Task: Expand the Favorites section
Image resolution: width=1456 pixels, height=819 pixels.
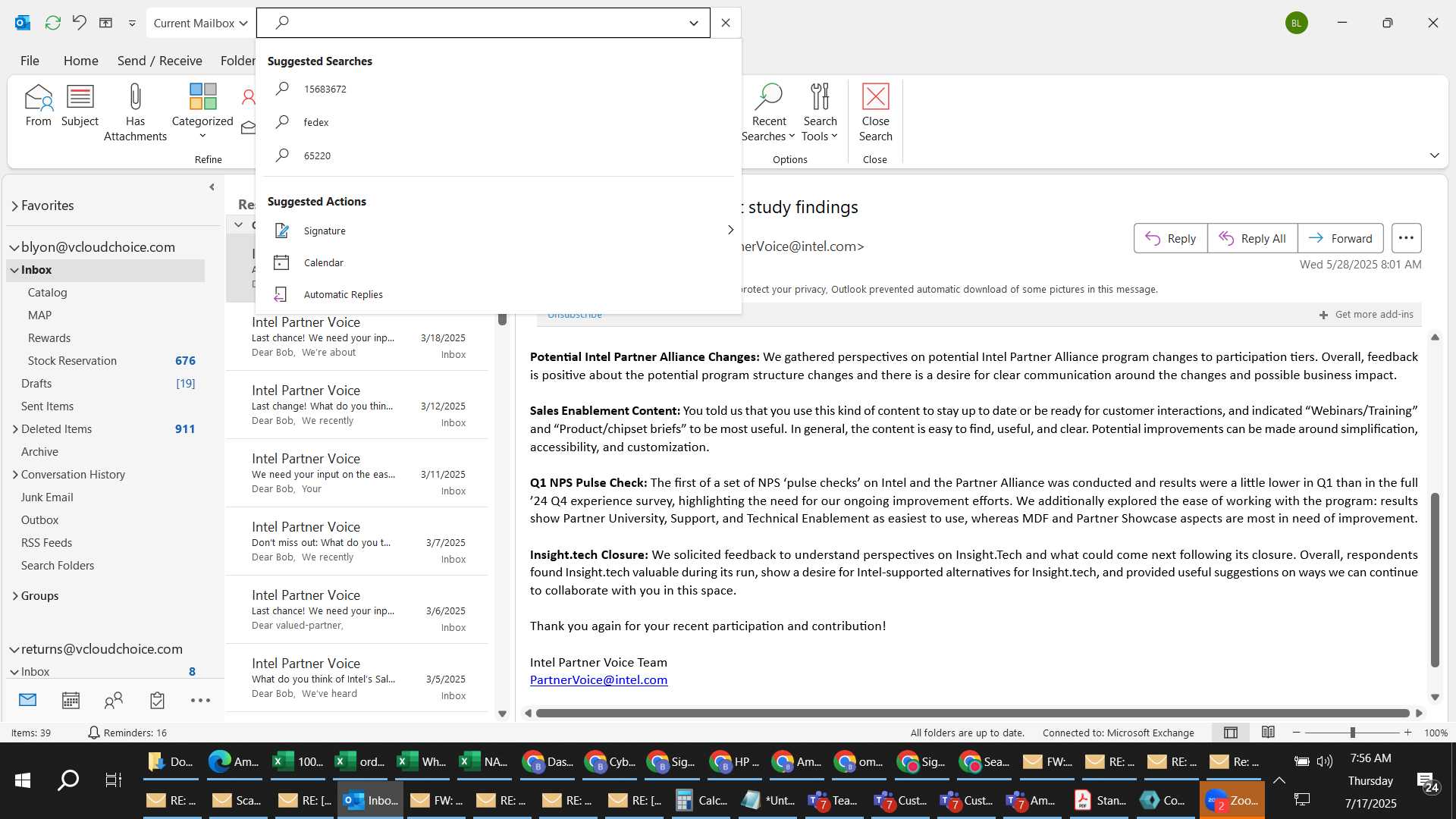Action: 14,206
